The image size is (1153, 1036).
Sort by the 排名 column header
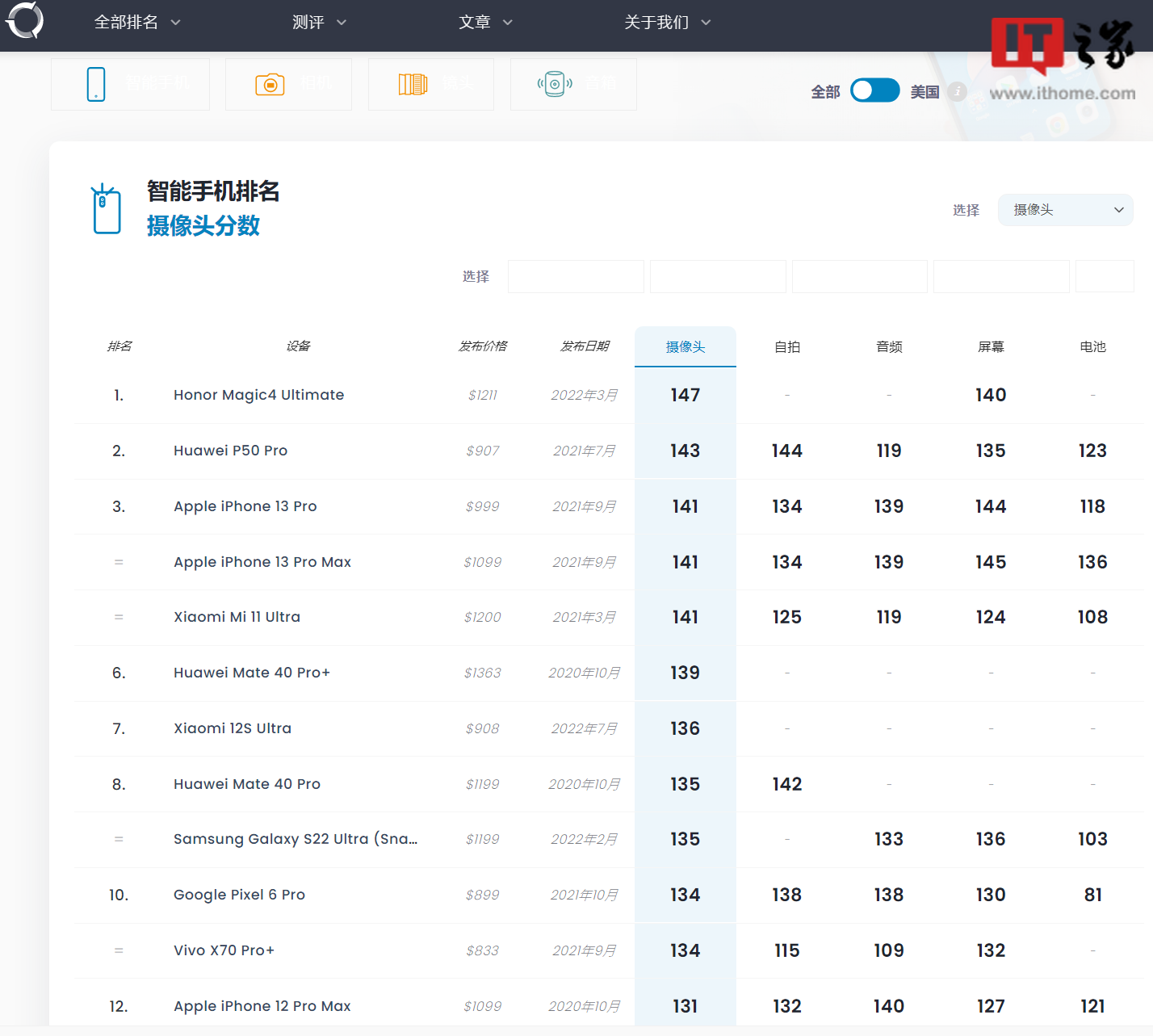(119, 346)
